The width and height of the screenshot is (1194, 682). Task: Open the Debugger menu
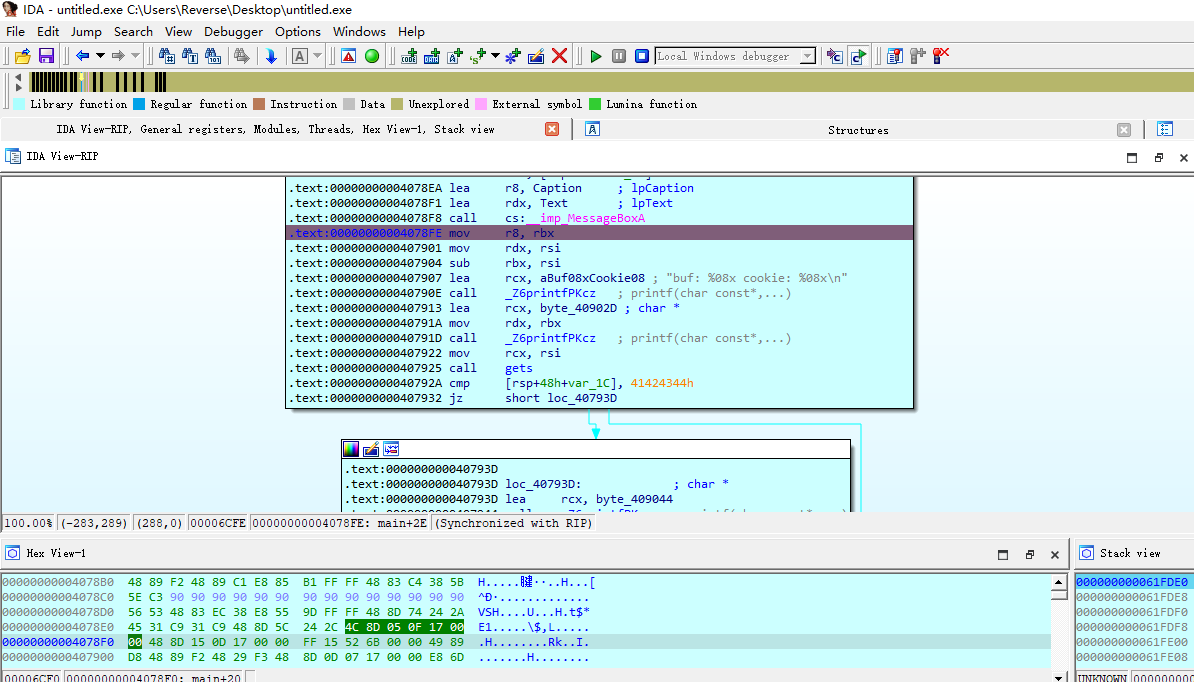[233, 32]
